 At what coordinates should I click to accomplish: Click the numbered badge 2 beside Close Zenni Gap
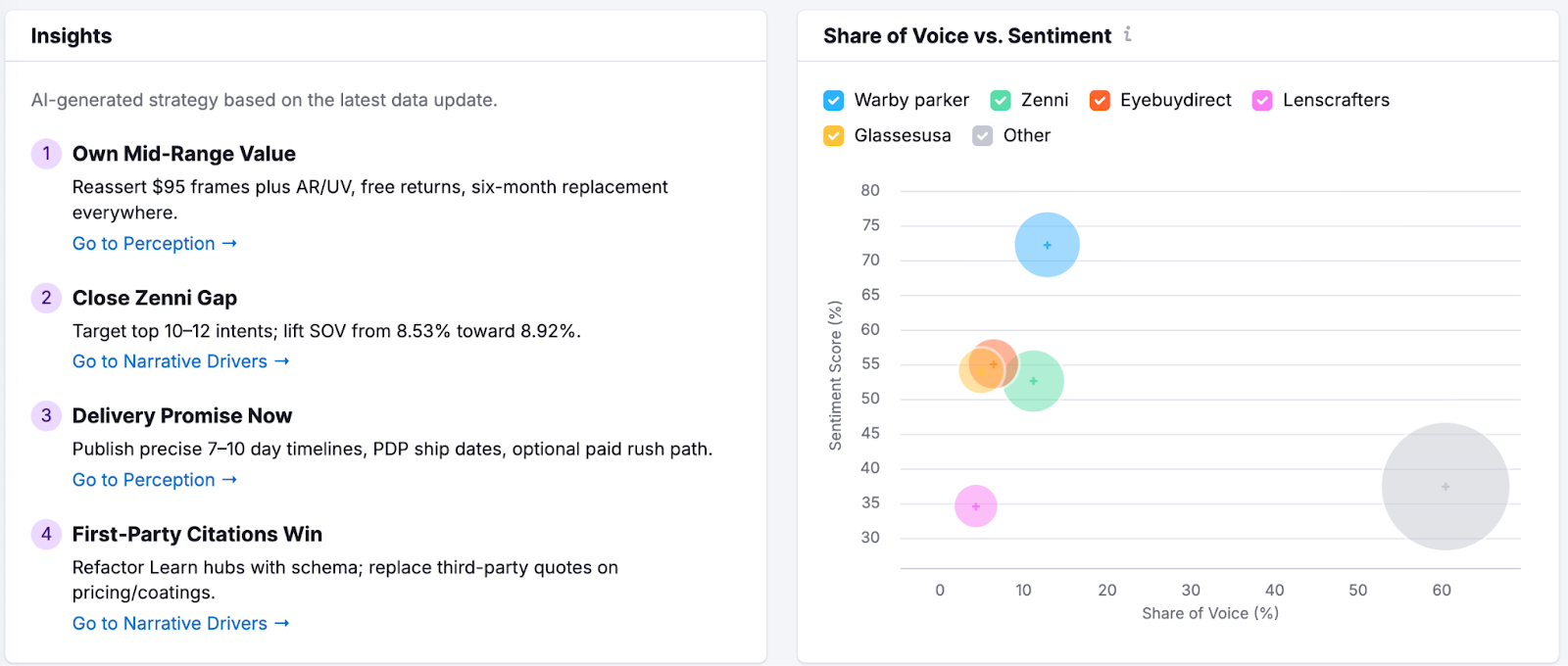pos(45,298)
